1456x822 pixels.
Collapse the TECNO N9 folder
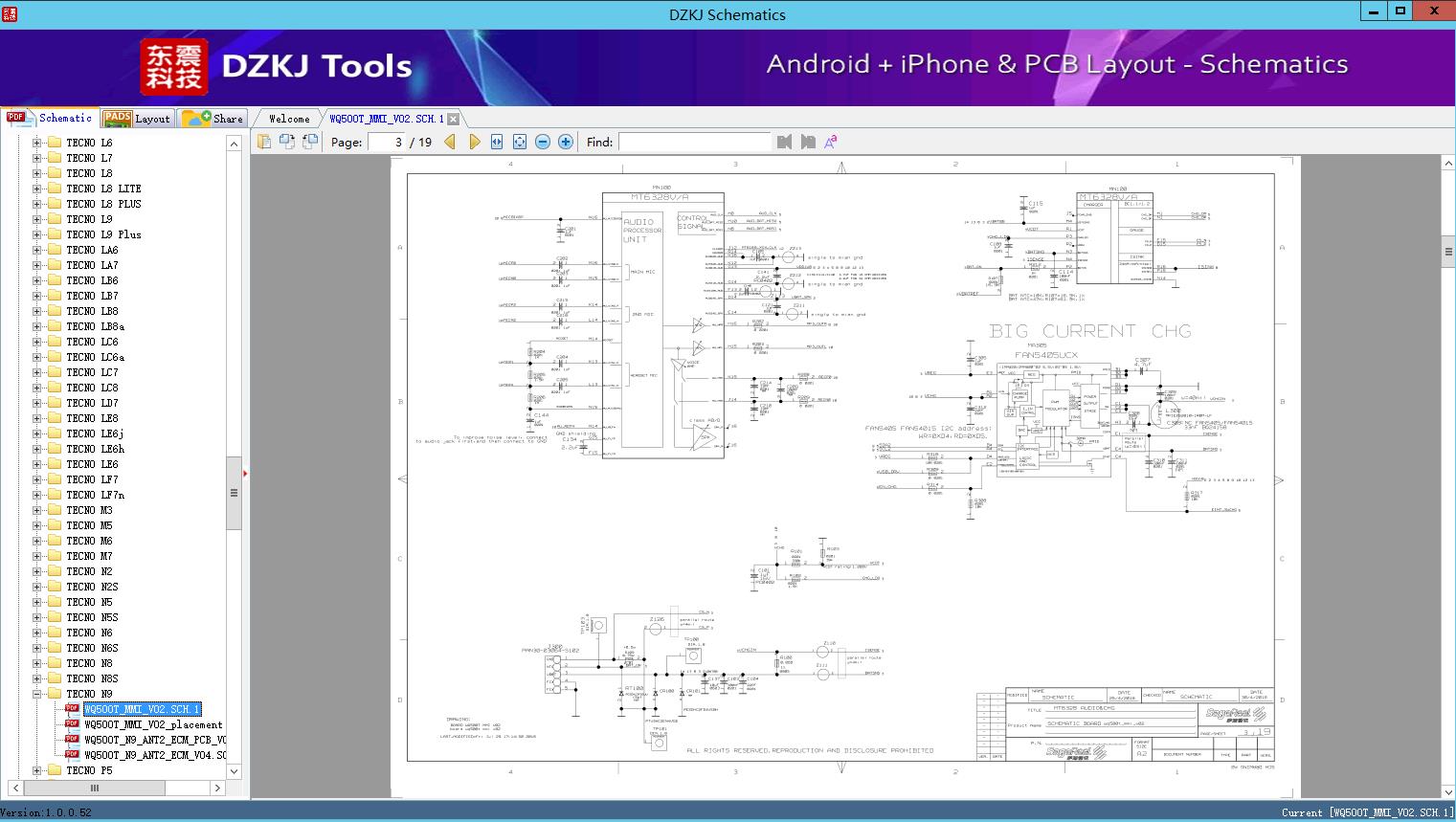[x=37, y=694]
